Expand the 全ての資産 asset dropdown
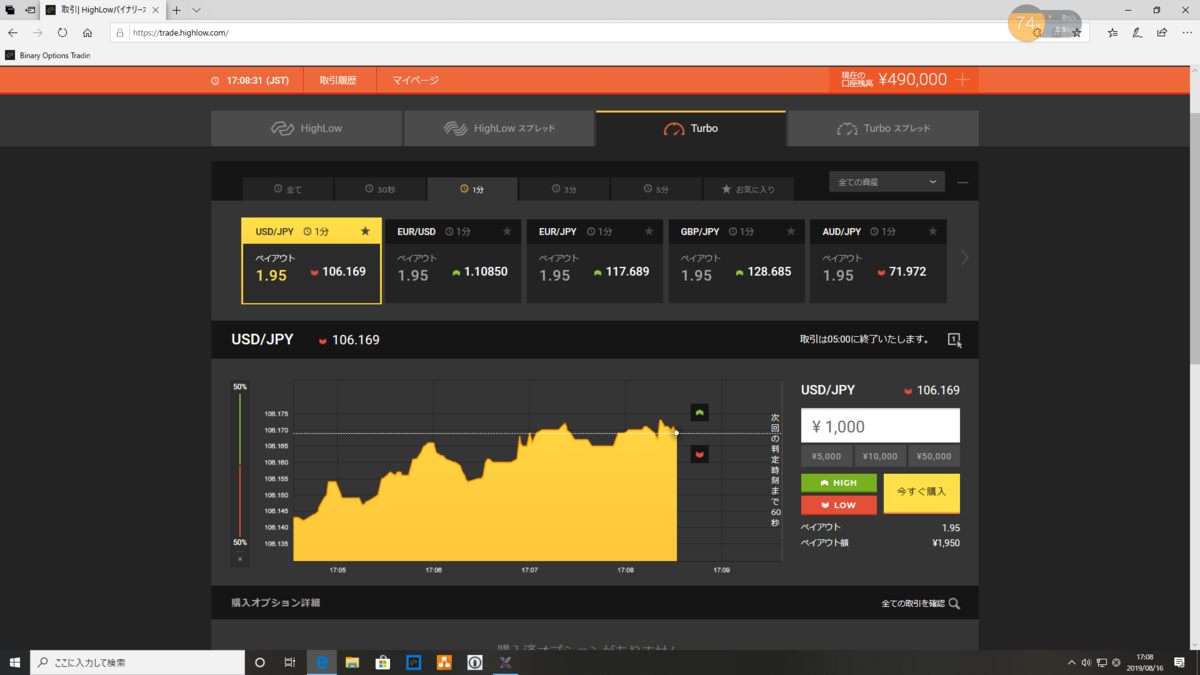 point(887,182)
